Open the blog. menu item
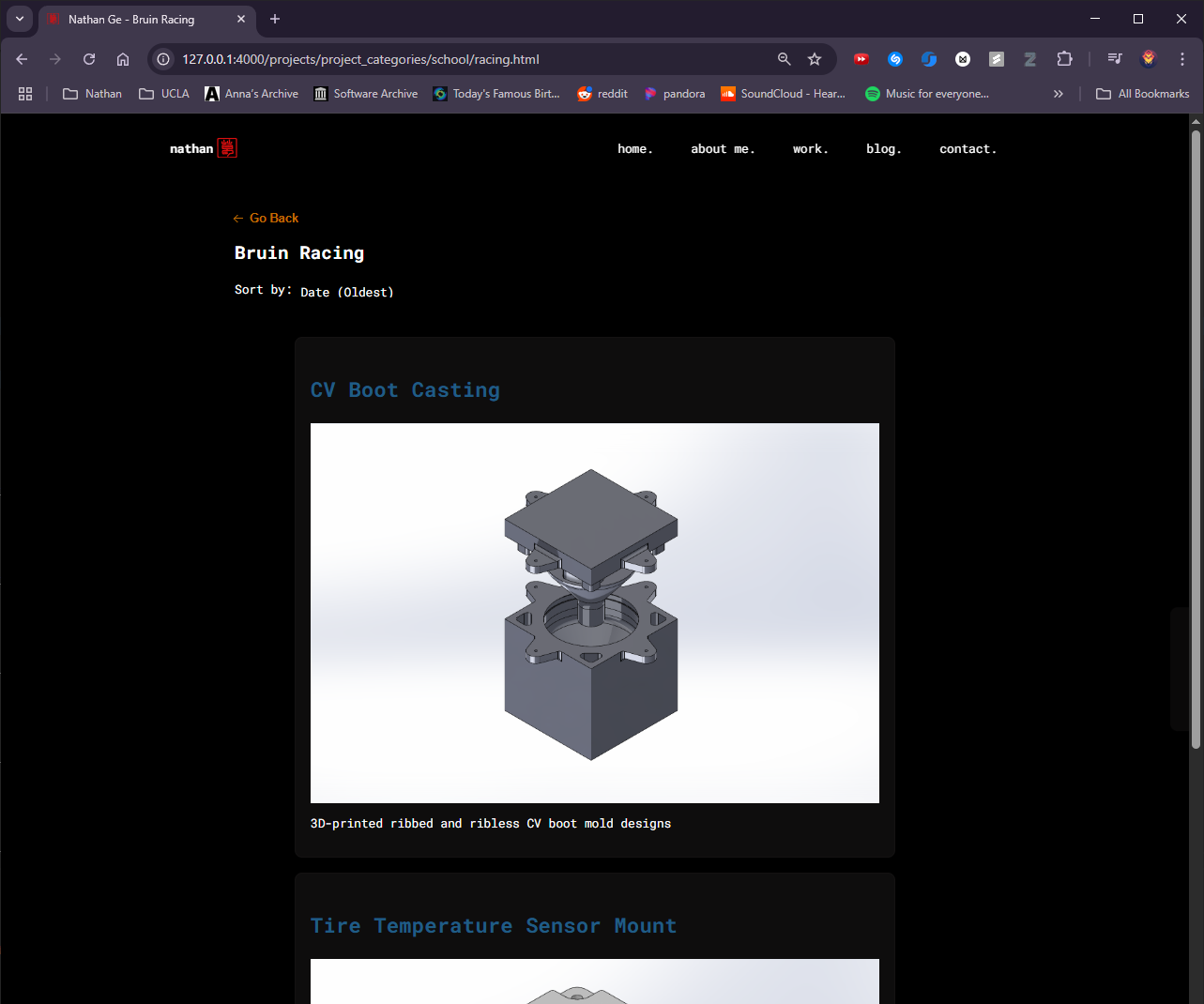The height and width of the screenshot is (1004, 1204). [x=884, y=149]
